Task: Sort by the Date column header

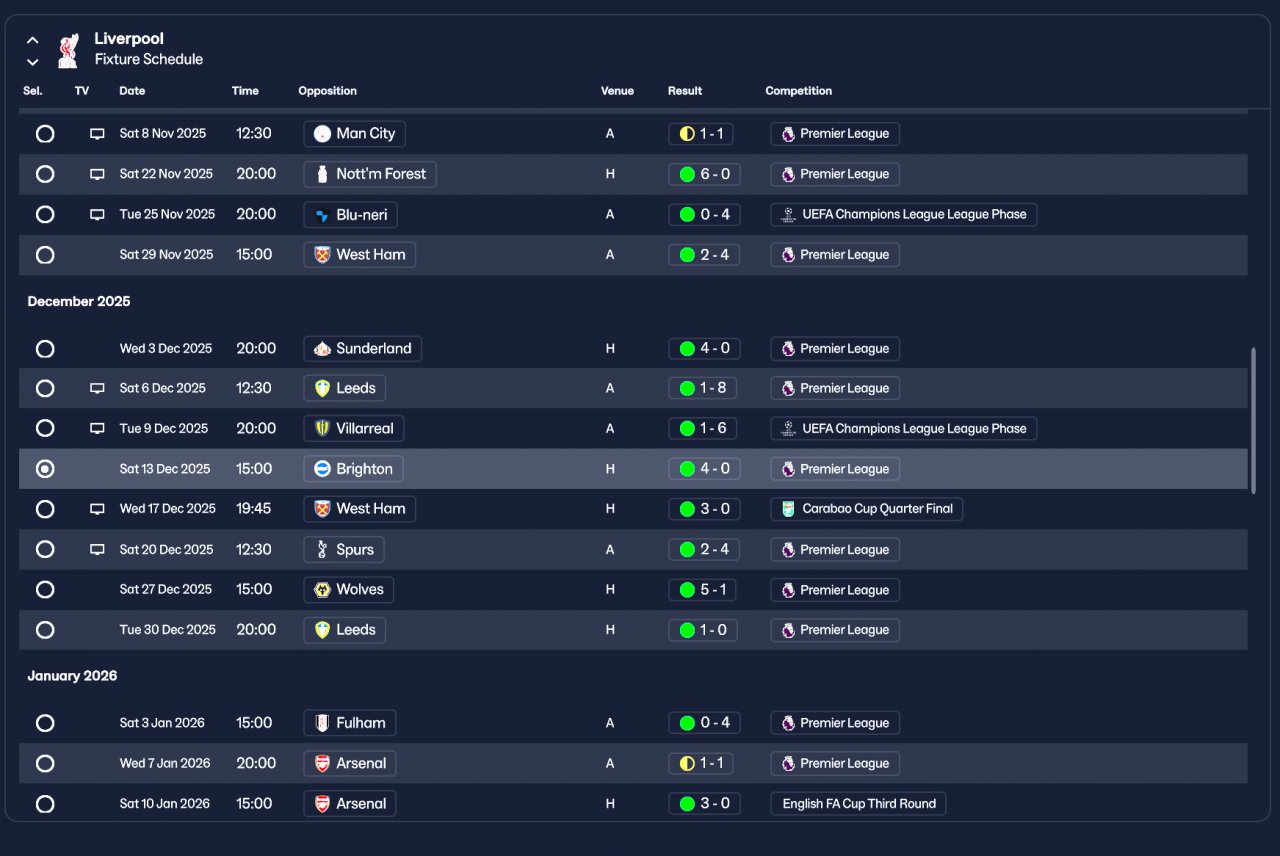Action: [x=132, y=91]
